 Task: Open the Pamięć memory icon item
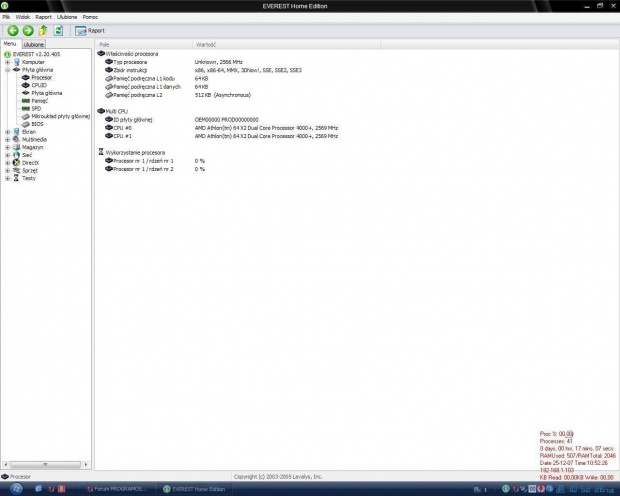[x=26, y=101]
